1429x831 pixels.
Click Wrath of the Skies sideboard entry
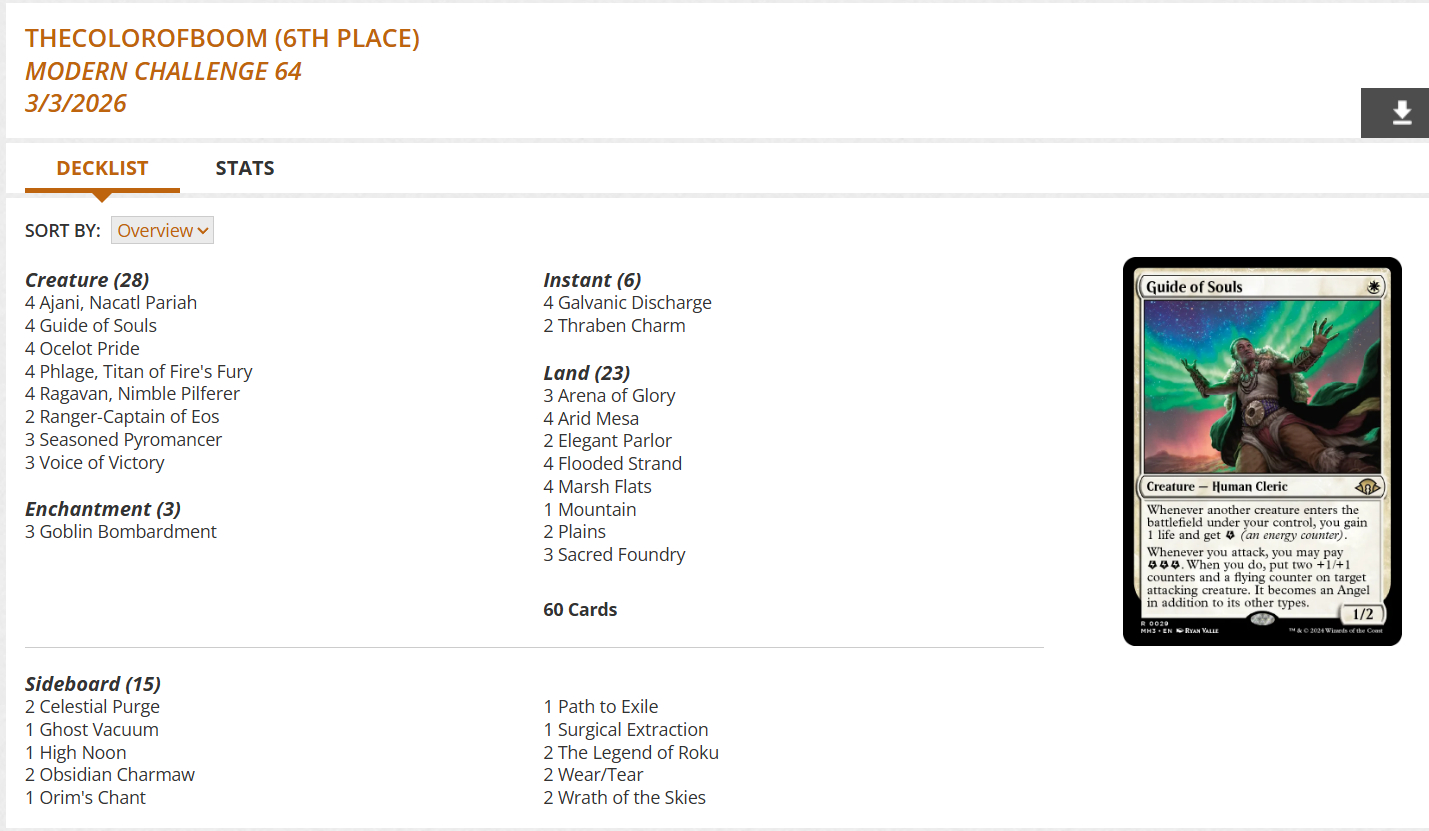(631, 798)
